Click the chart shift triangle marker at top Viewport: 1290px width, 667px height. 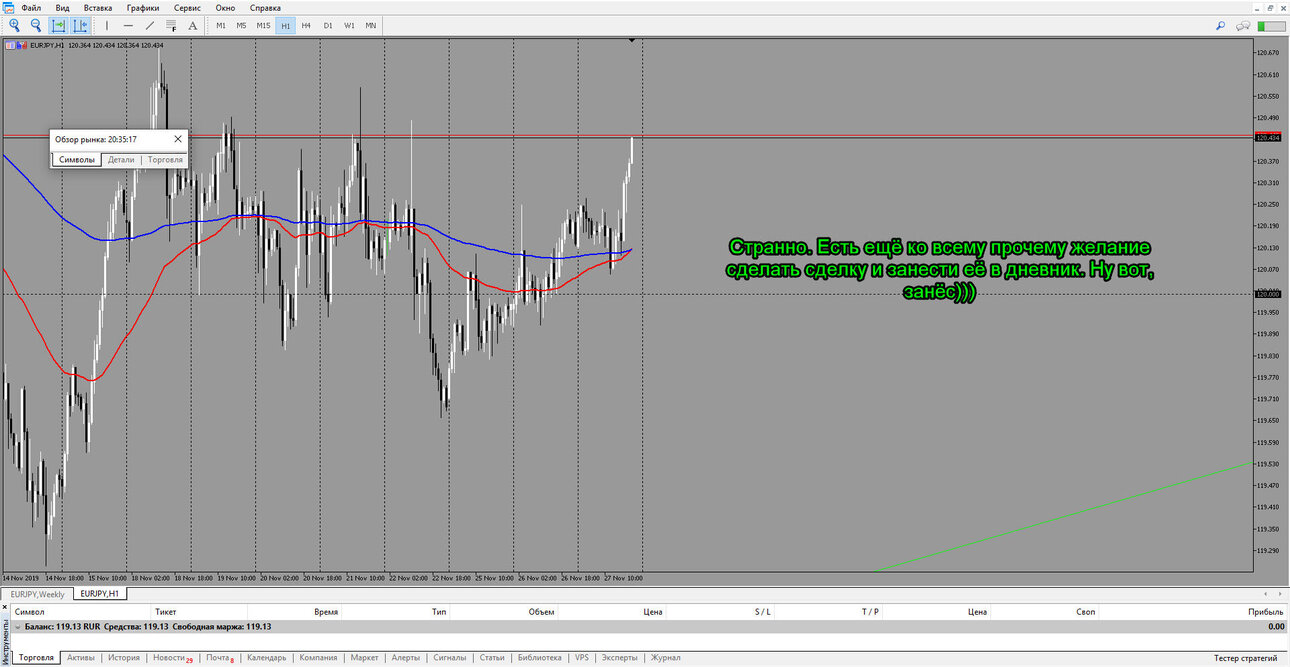click(632, 40)
